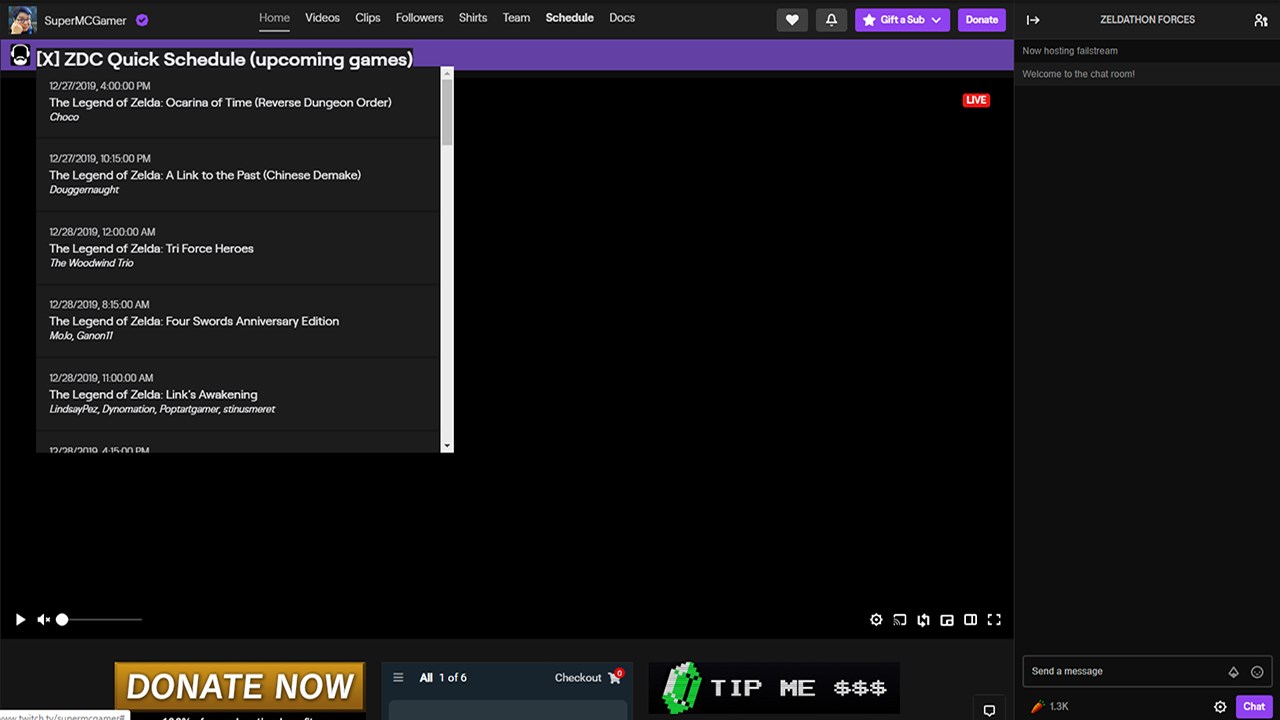Open the Shirts tab
The width and height of the screenshot is (1280, 720).
(x=473, y=18)
